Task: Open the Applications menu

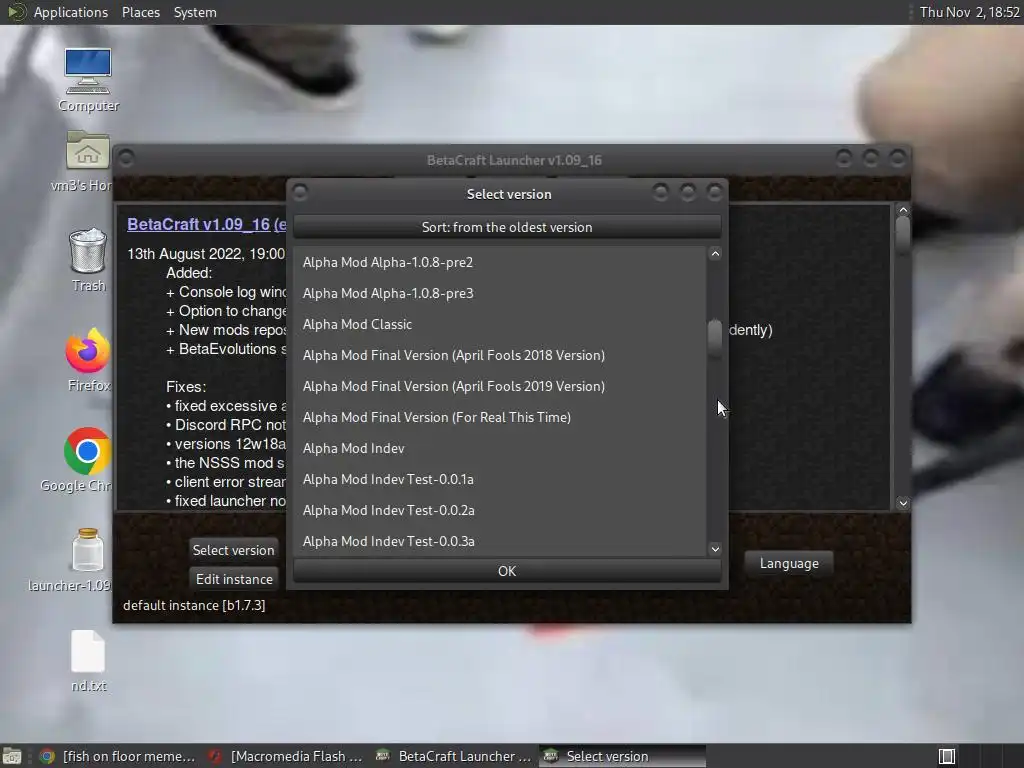Action: click(x=71, y=12)
